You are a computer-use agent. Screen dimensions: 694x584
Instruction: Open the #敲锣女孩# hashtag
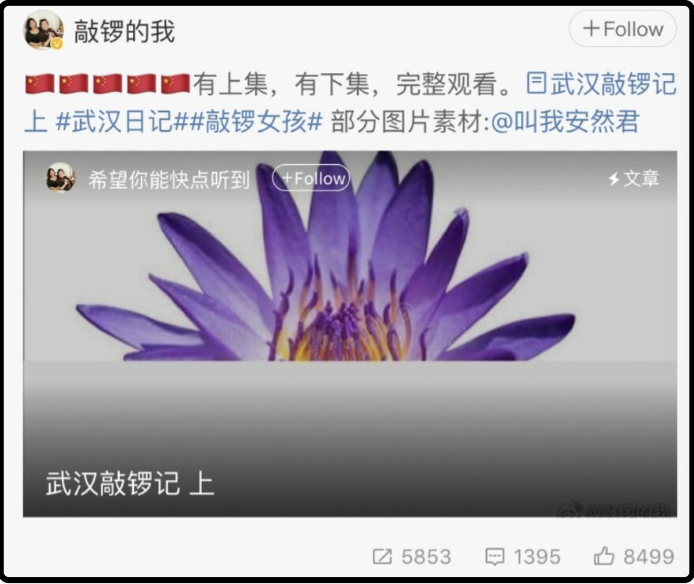tap(249, 121)
